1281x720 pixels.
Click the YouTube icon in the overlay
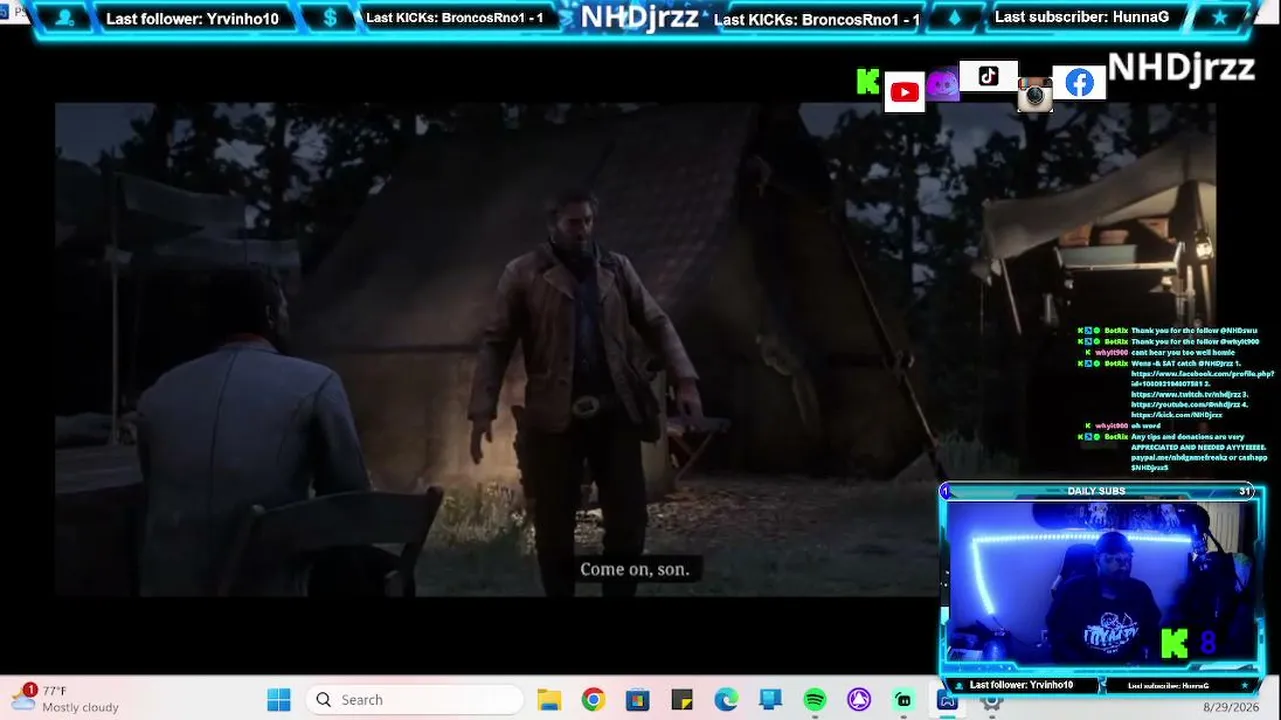pyautogui.click(x=905, y=93)
